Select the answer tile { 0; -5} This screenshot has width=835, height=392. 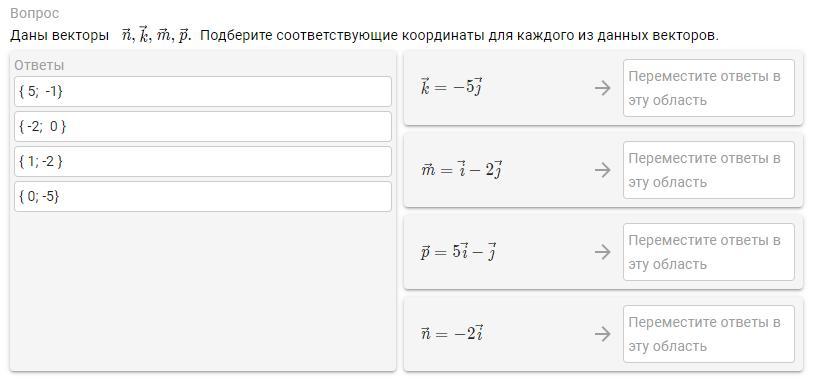203,197
